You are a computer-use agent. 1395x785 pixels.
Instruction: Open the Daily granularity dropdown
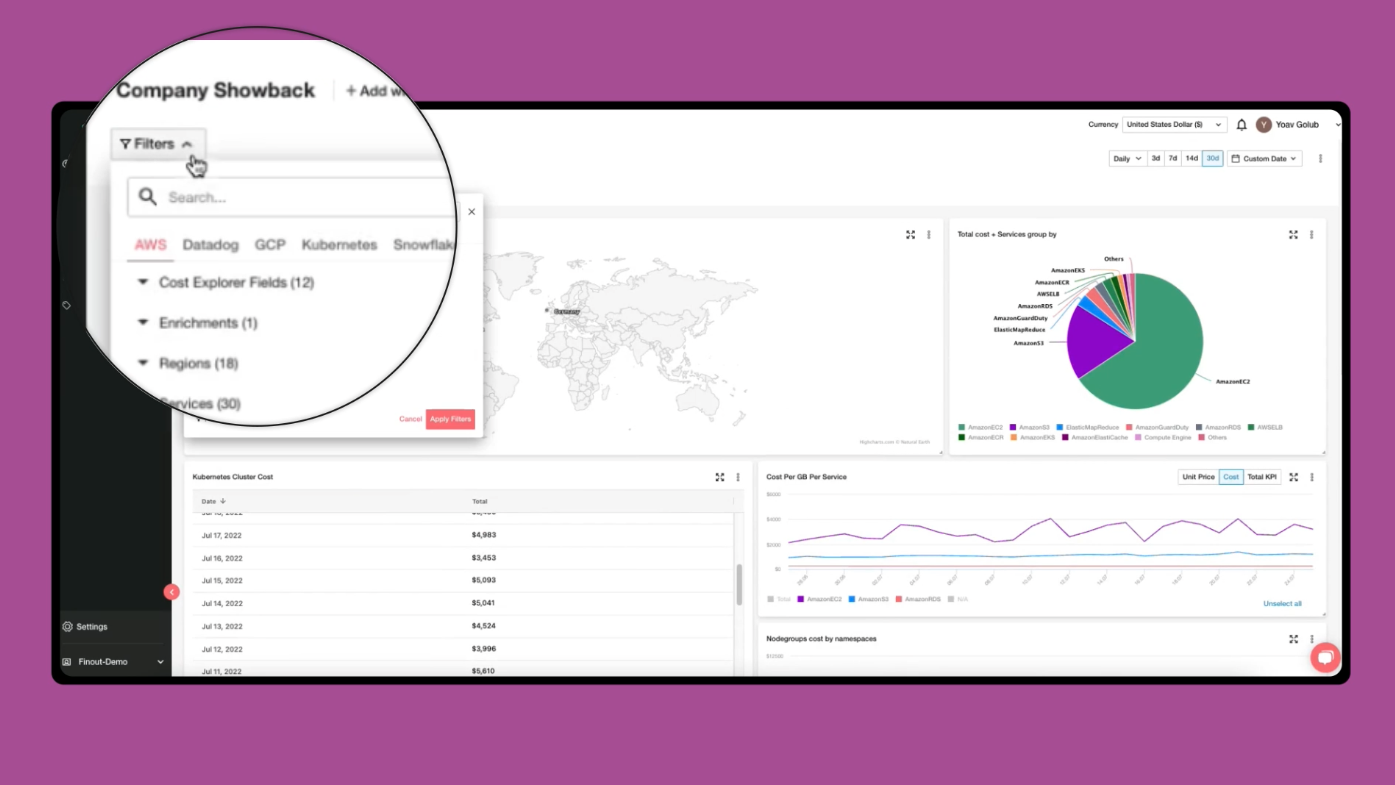coord(1127,159)
